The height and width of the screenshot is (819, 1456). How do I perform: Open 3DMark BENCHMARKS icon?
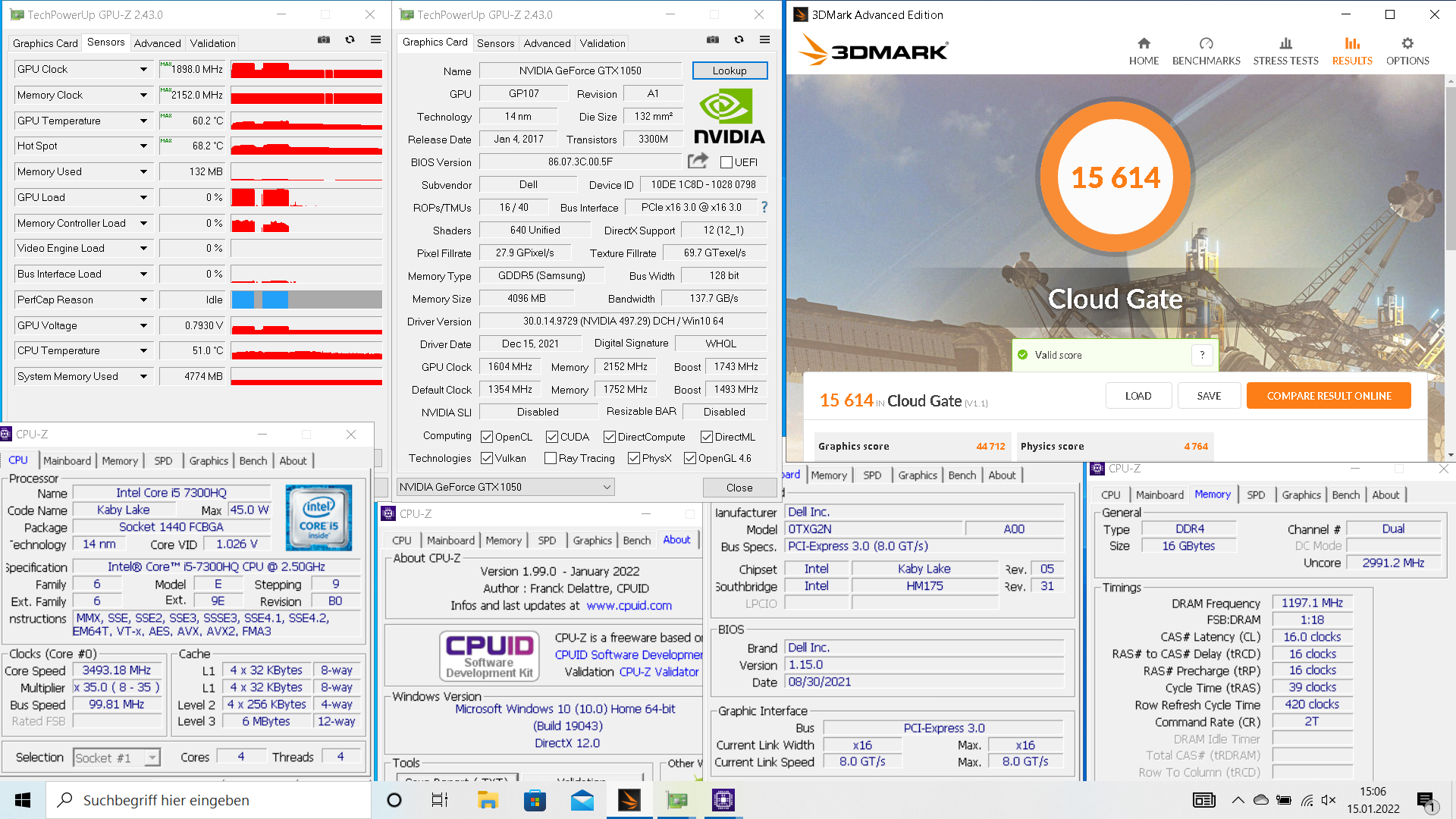1206,52
